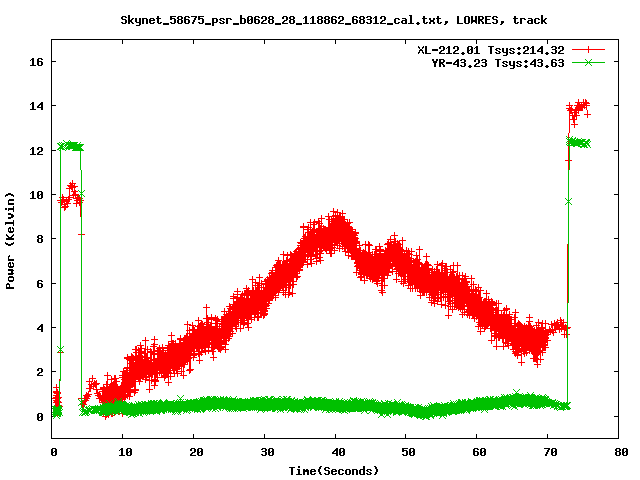Click the x-axis tick label 50
Screen dimensions: 640x480
[409, 452]
